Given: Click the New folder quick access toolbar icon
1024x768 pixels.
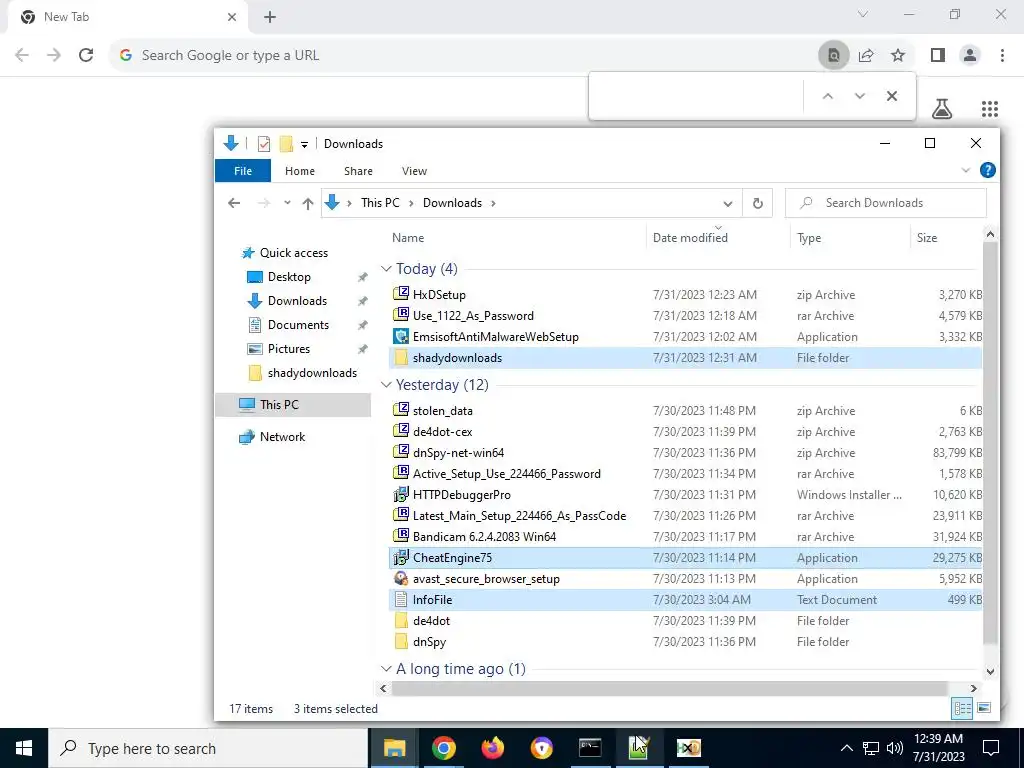Looking at the screenshot, I should click(286, 144).
